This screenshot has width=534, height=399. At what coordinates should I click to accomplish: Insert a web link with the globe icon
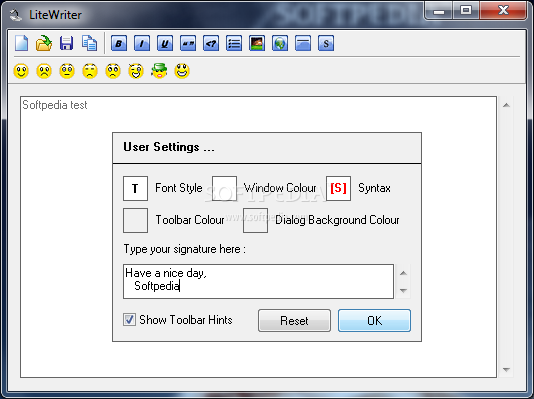(280, 43)
